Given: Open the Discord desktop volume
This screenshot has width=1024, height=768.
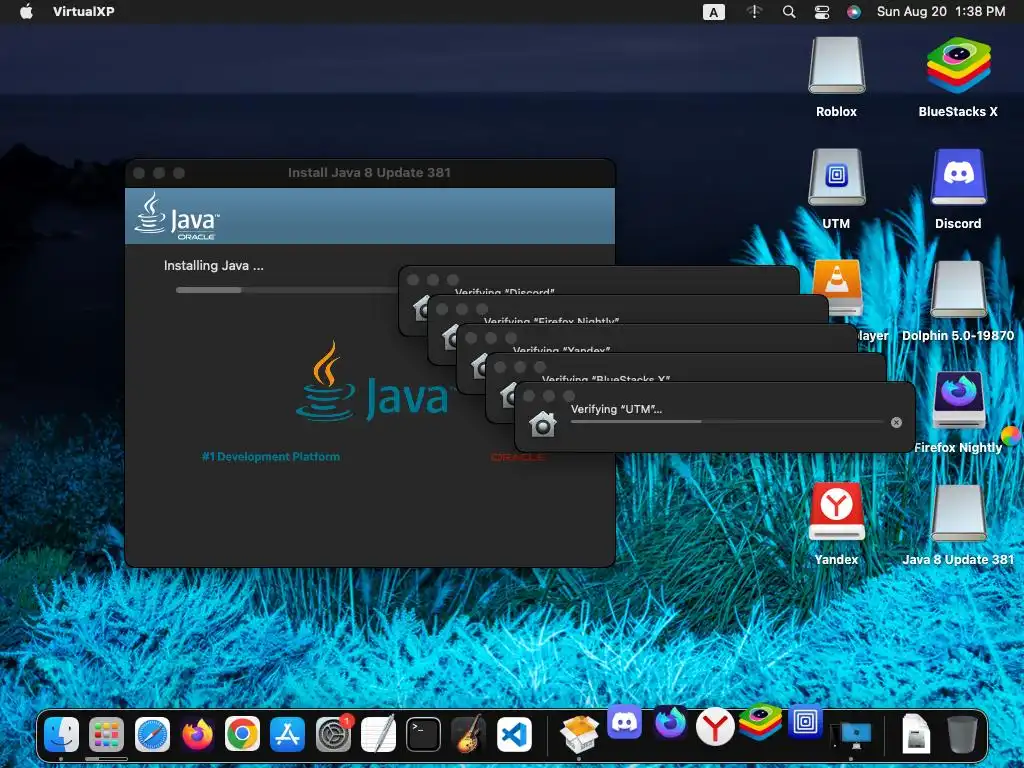Looking at the screenshot, I should (958, 178).
